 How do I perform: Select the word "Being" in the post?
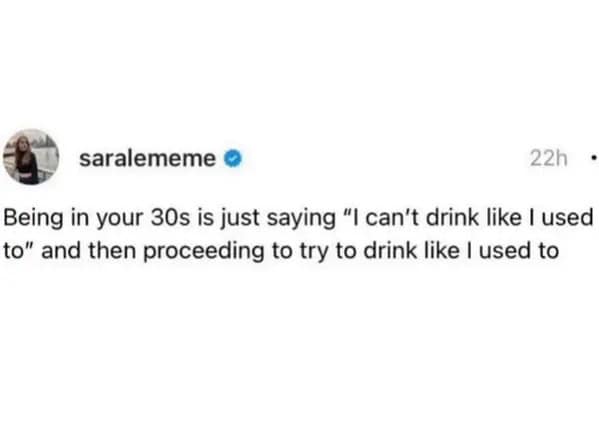[x=33, y=218]
